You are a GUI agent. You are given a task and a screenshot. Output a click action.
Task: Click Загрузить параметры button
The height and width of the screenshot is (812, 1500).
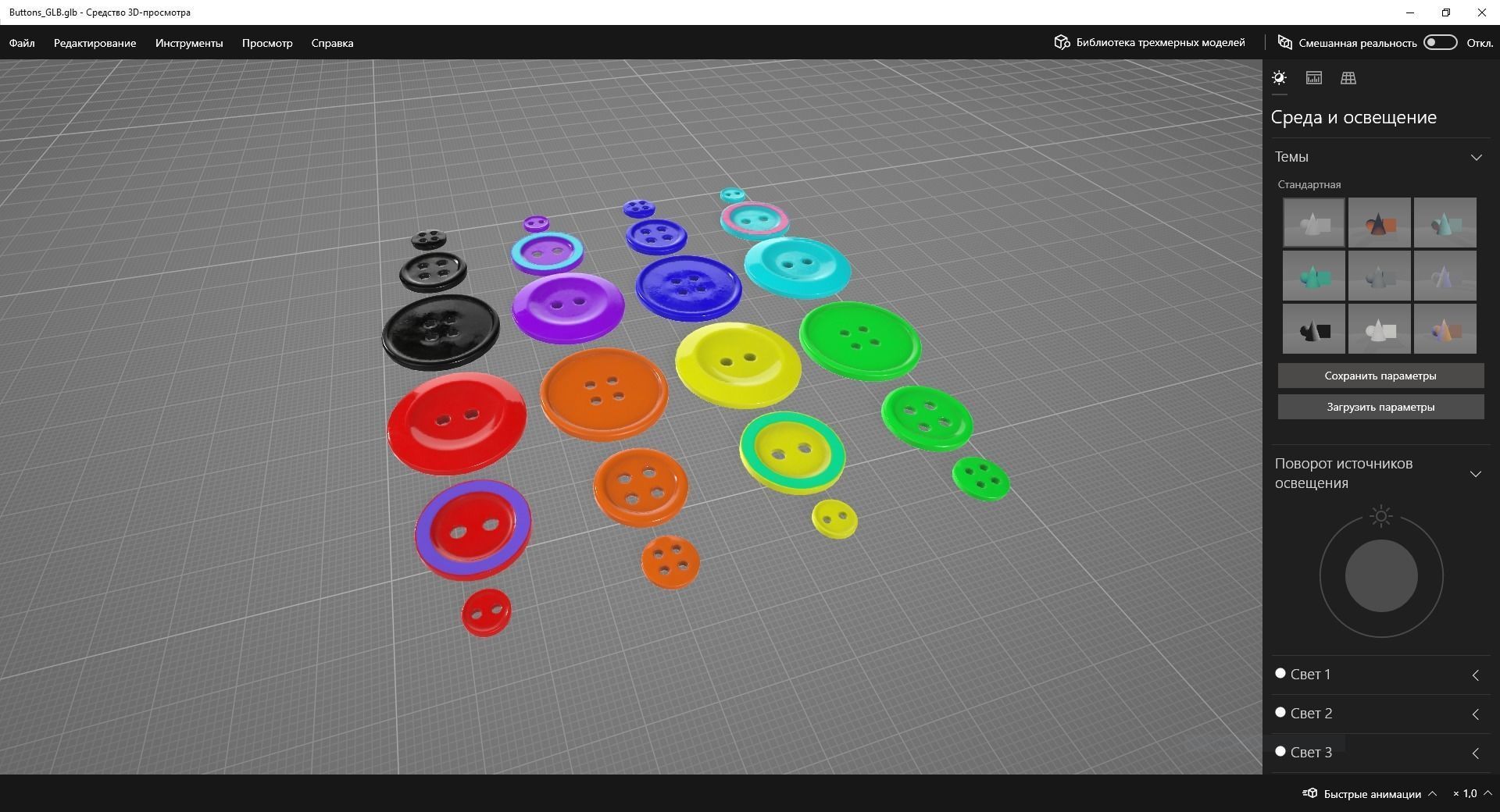coord(1380,407)
